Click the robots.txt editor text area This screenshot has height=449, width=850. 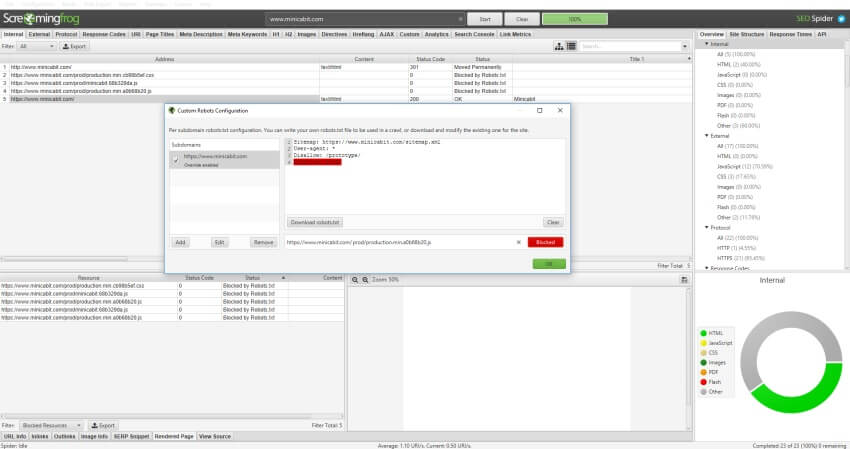coord(425,176)
